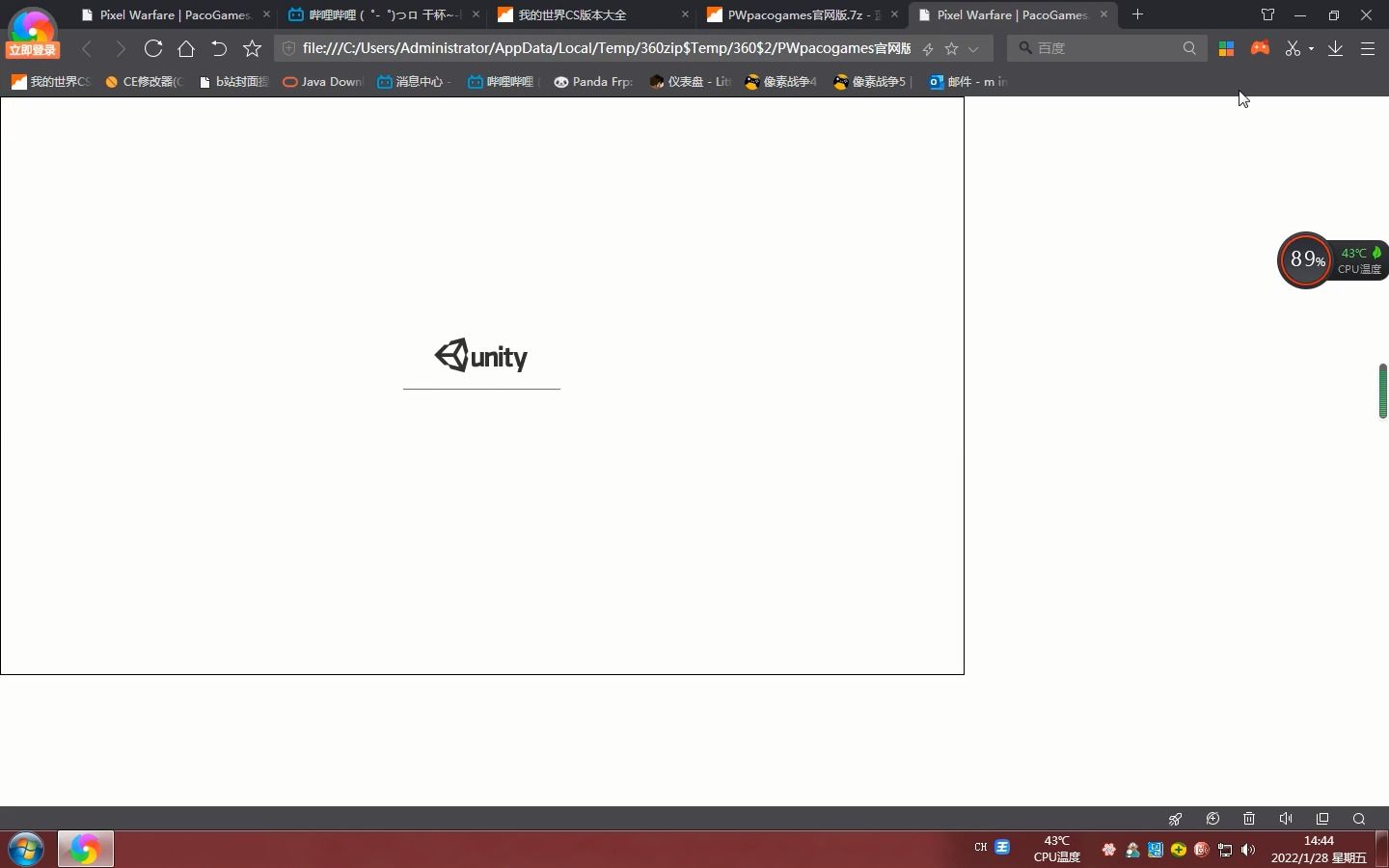The width and height of the screenshot is (1389, 868).
Task: Close the 哔哩哔哩 tab
Action: tap(477, 14)
